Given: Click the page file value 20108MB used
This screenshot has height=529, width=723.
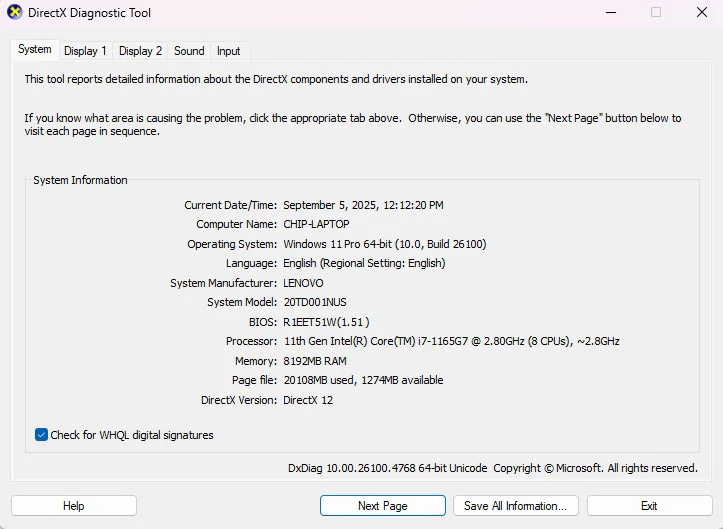Looking at the screenshot, I should (x=363, y=380).
